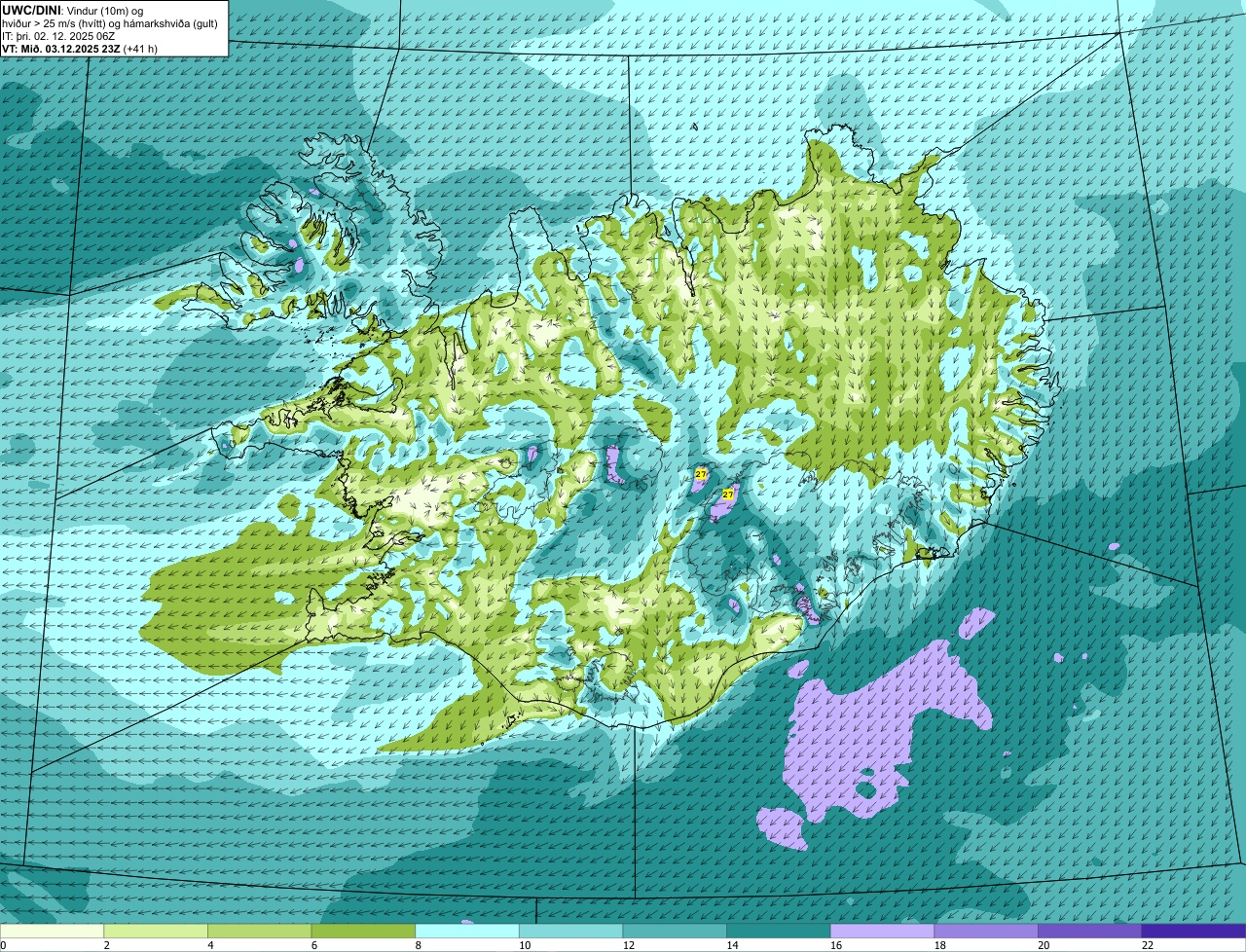Click the legend value label "14"
Image resolution: width=1246 pixels, height=952 pixels.
tap(732, 945)
